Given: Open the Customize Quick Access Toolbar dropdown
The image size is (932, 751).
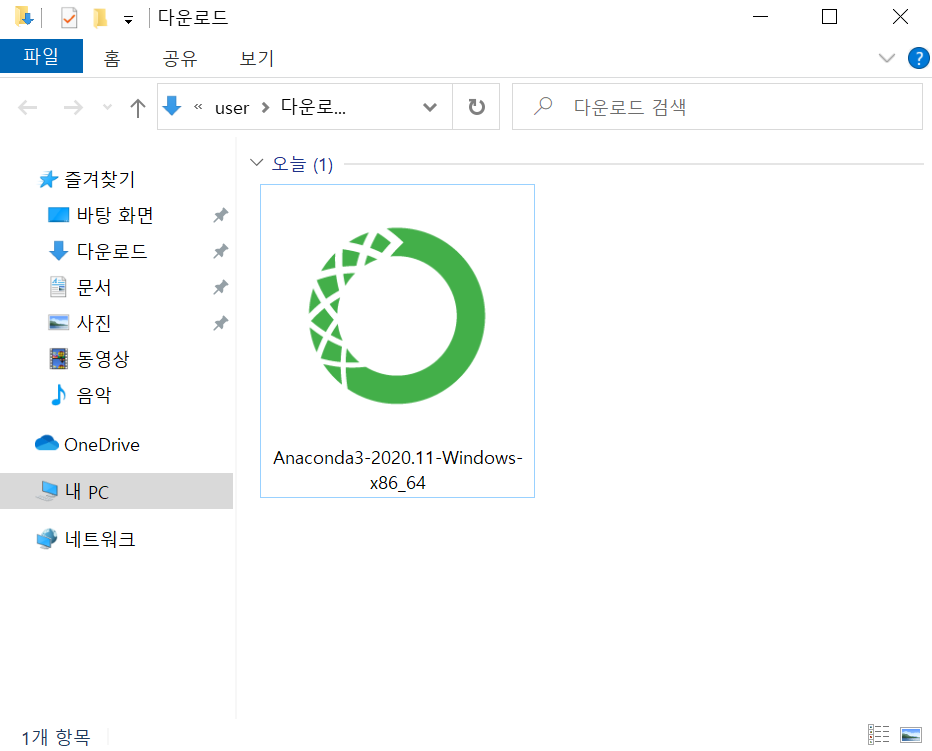Looking at the screenshot, I should click(128, 20).
